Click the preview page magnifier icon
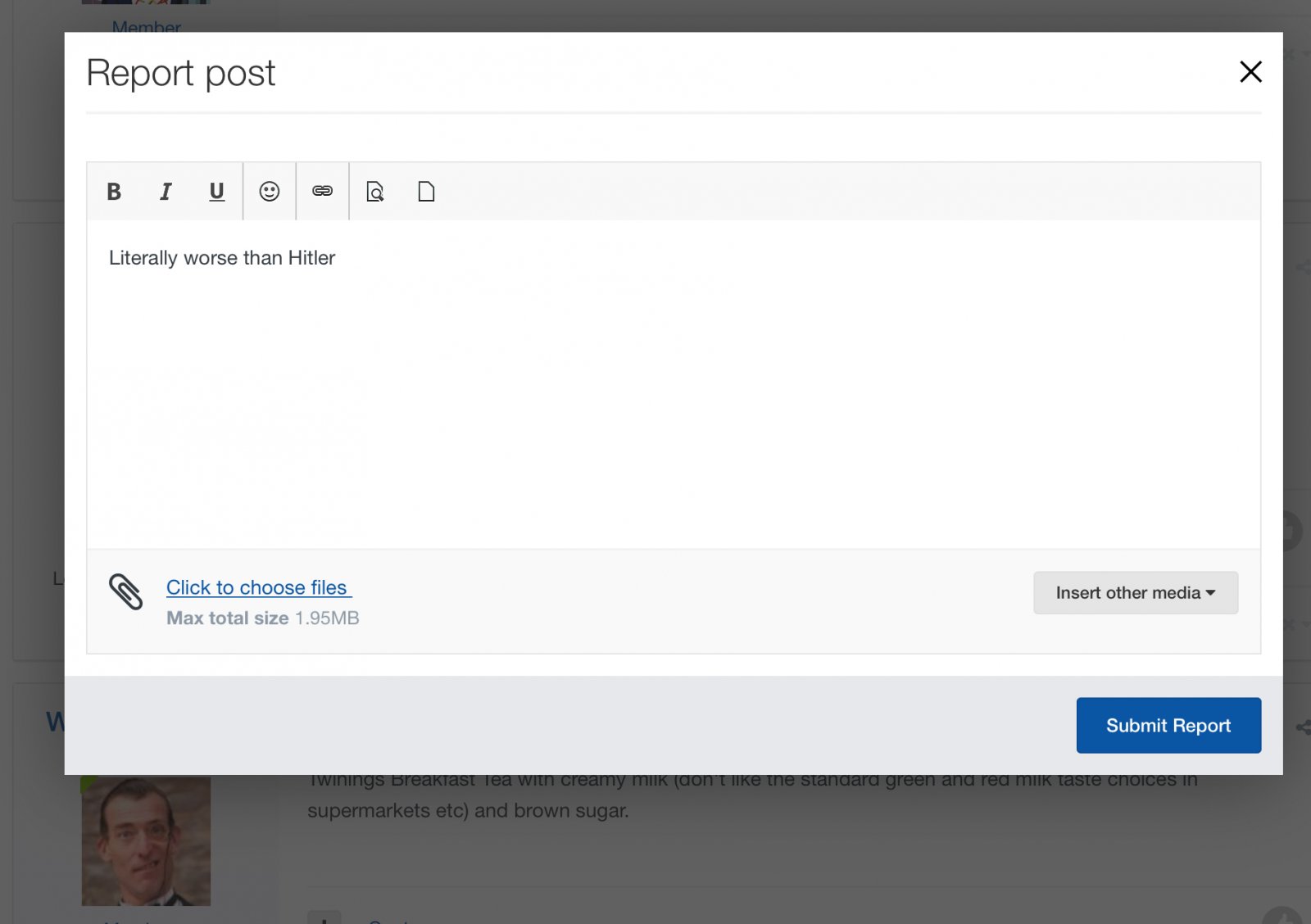This screenshot has width=1311, height=924. [375, 192]
